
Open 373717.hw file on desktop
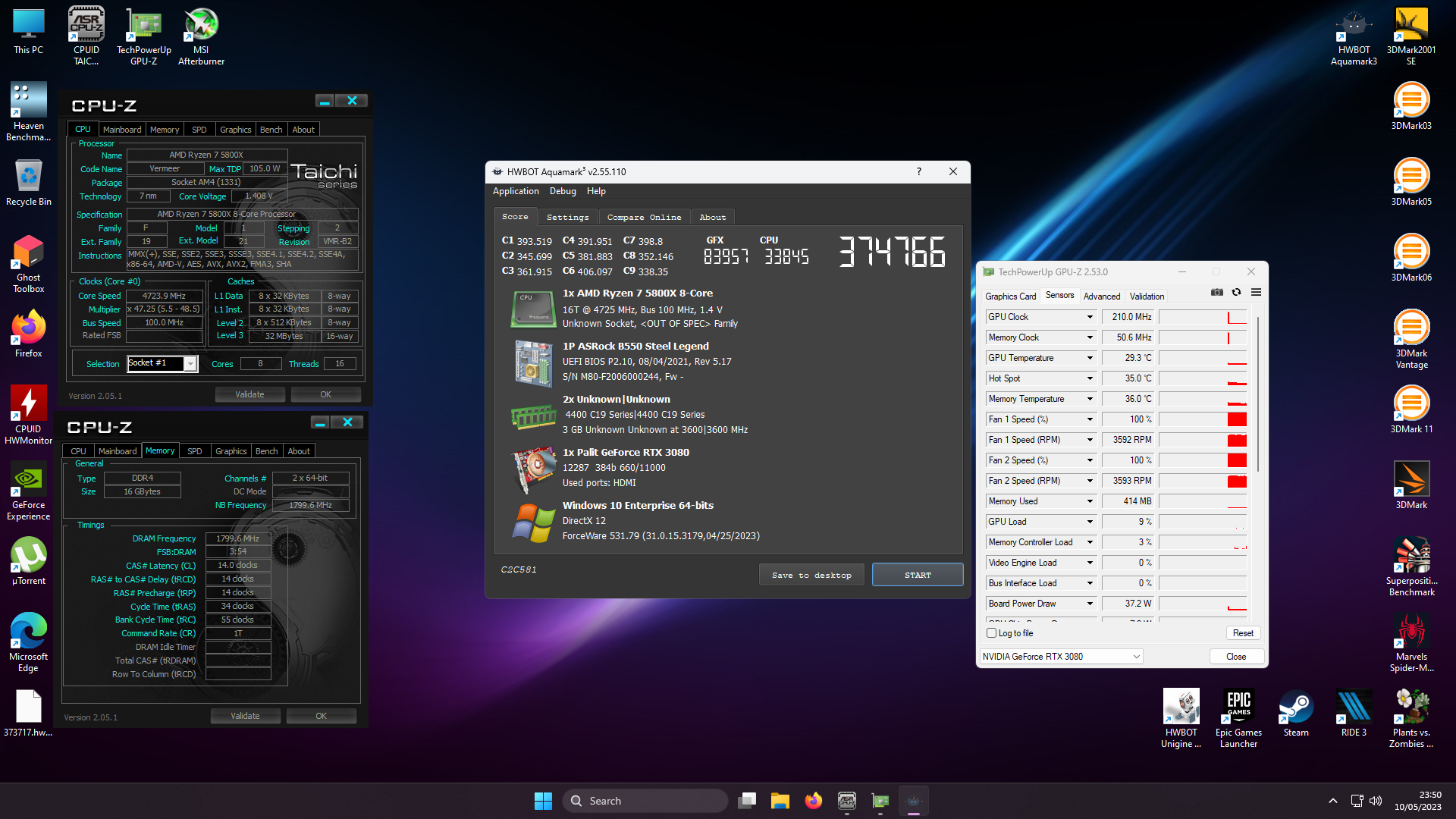pos(28,713)
